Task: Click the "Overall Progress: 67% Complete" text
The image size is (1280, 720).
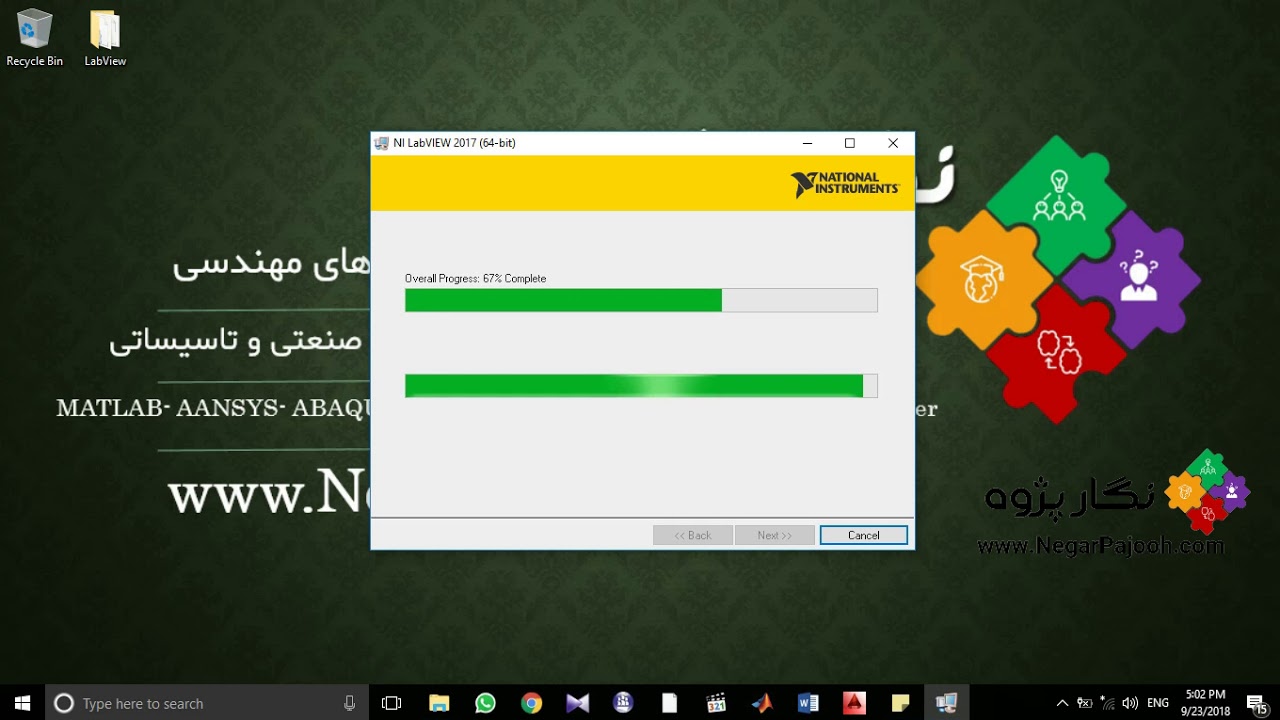Action: [475, 278]
